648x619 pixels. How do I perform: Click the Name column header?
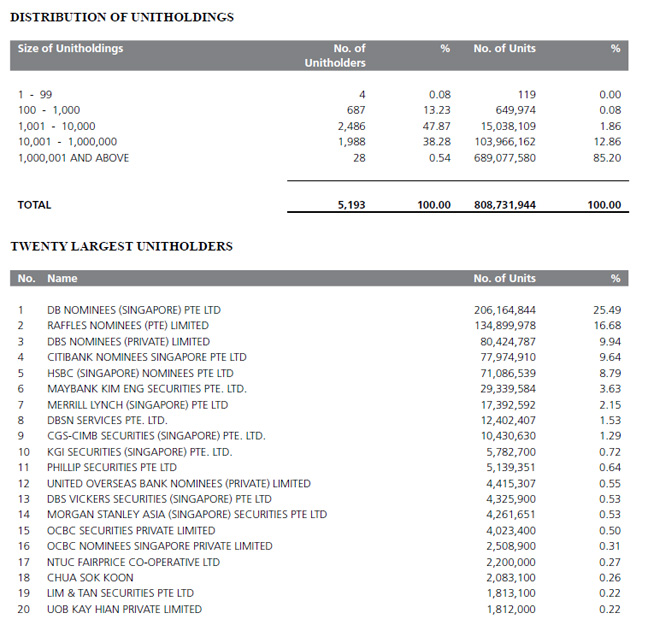(x=62, y=279)
